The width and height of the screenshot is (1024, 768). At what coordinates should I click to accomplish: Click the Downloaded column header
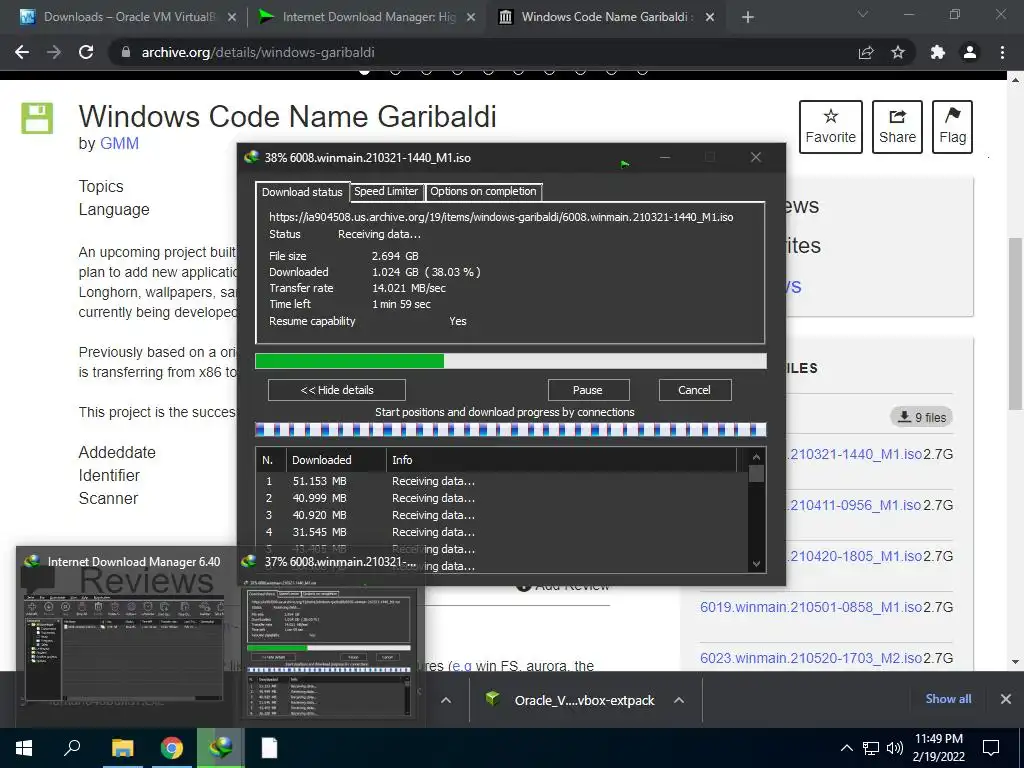pos(336,460)
